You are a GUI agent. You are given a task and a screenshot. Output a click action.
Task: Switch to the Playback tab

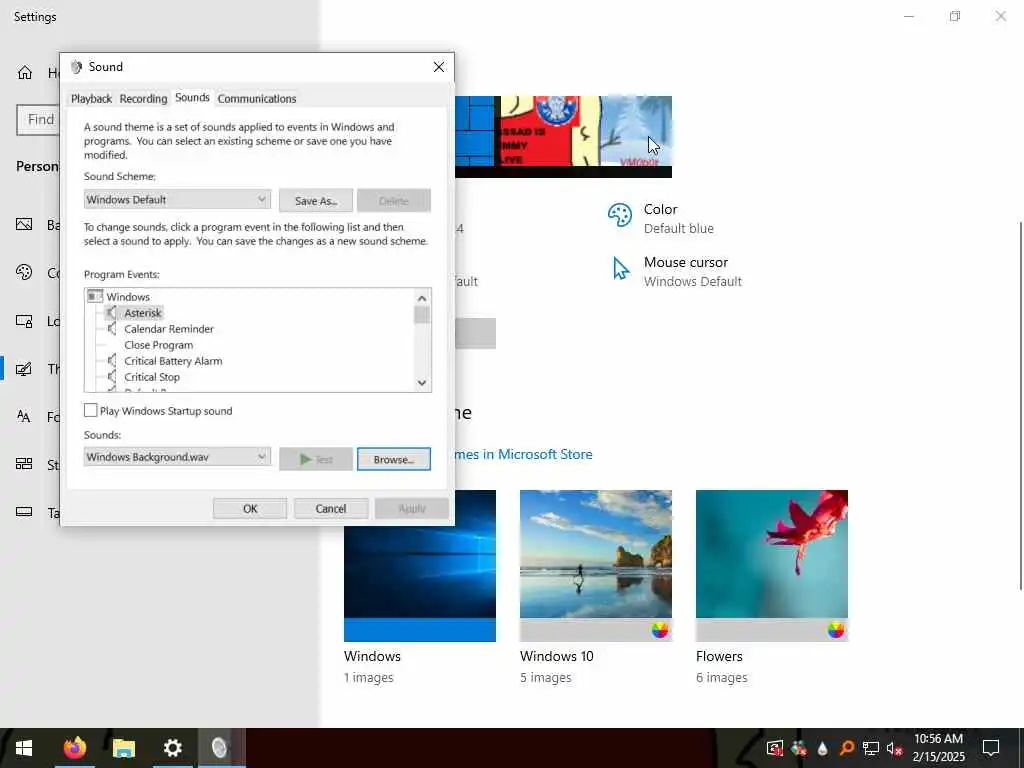click(x=91, y=99)
